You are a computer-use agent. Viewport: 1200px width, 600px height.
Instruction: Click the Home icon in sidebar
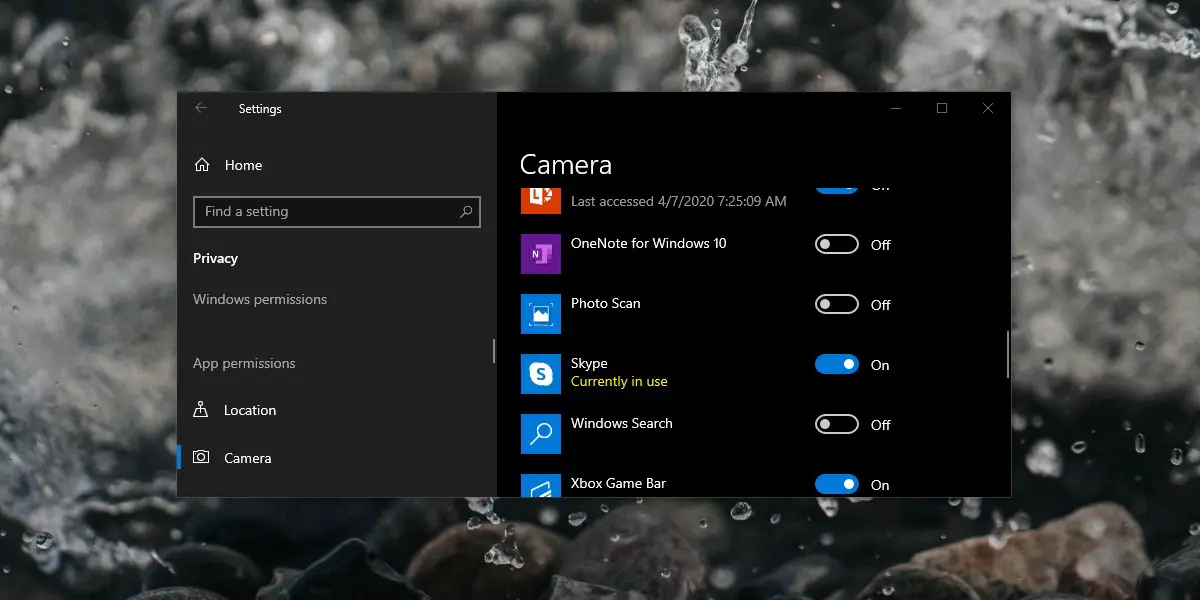pos(202,165)
